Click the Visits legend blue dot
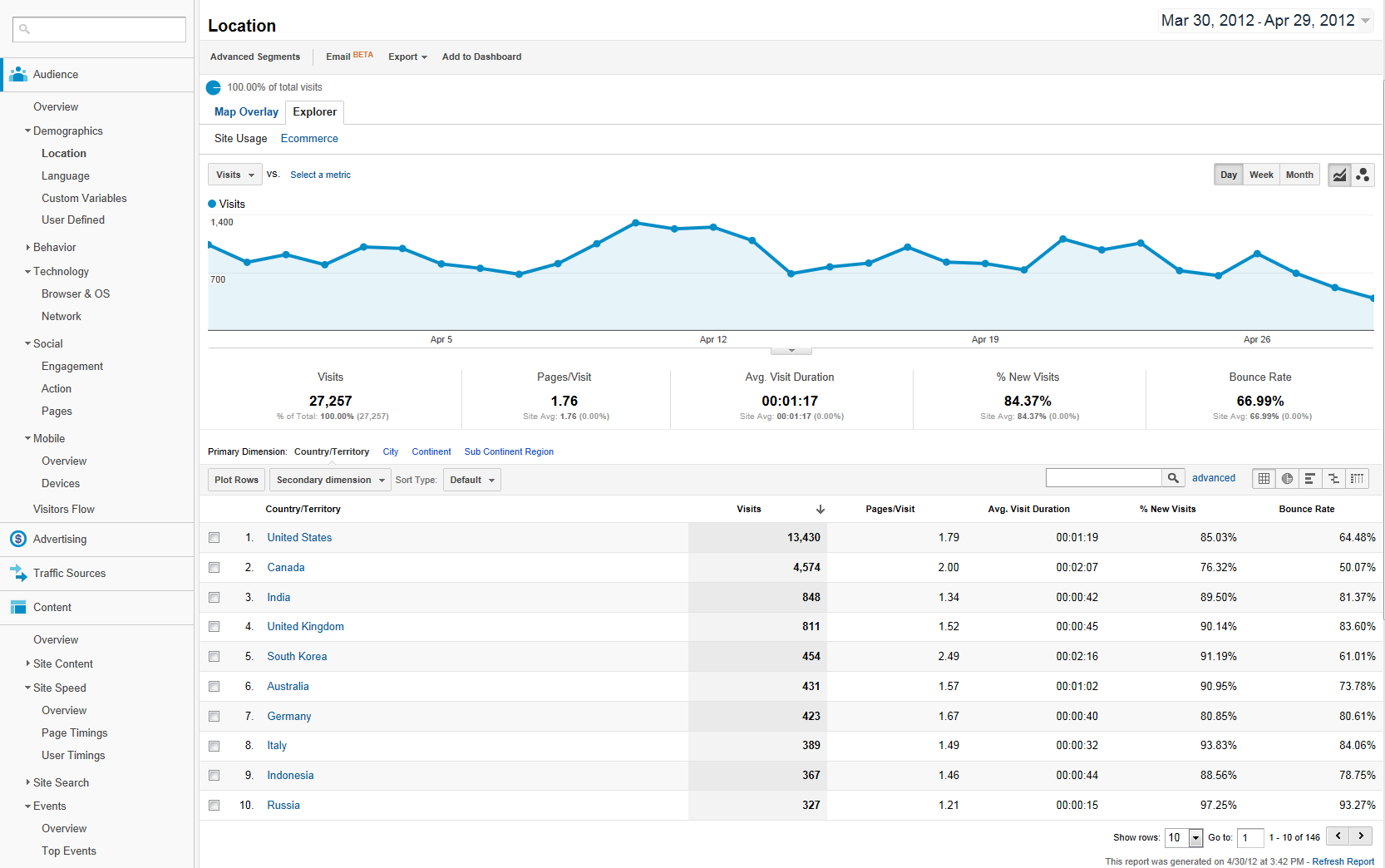 212,204
